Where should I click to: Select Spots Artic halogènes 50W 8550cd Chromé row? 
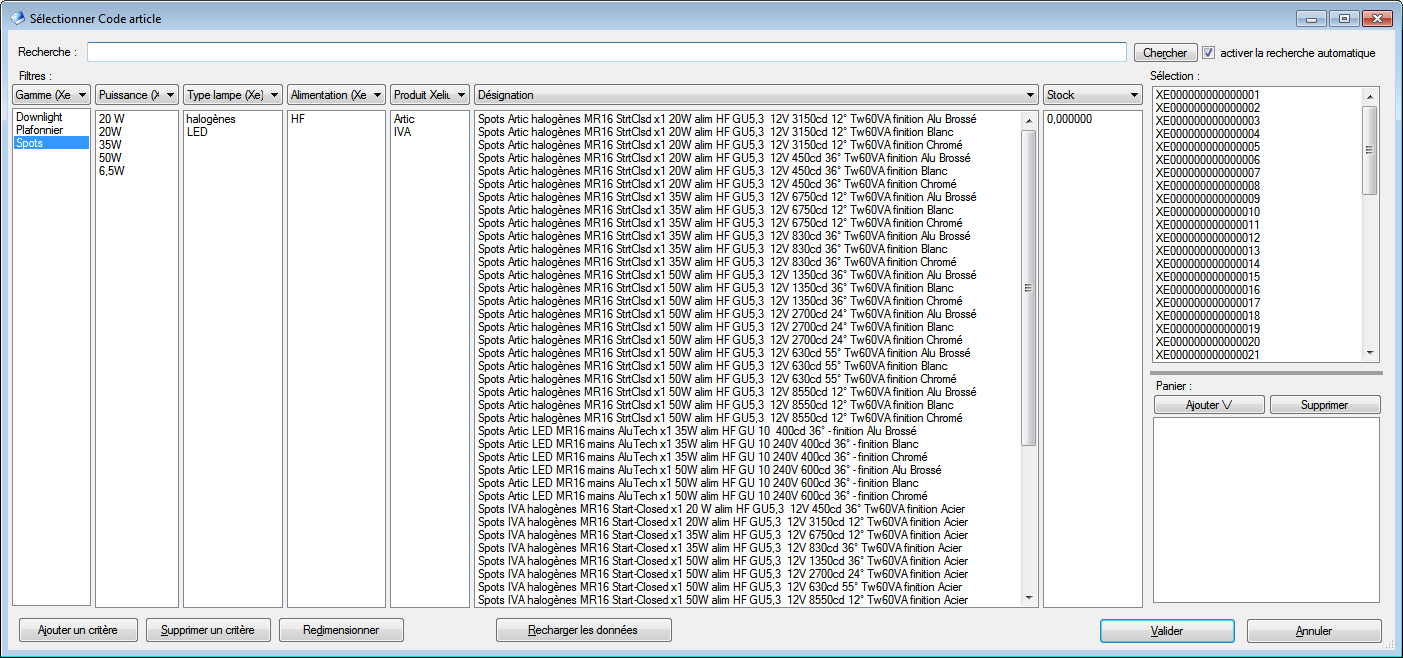tap(747, 418)
